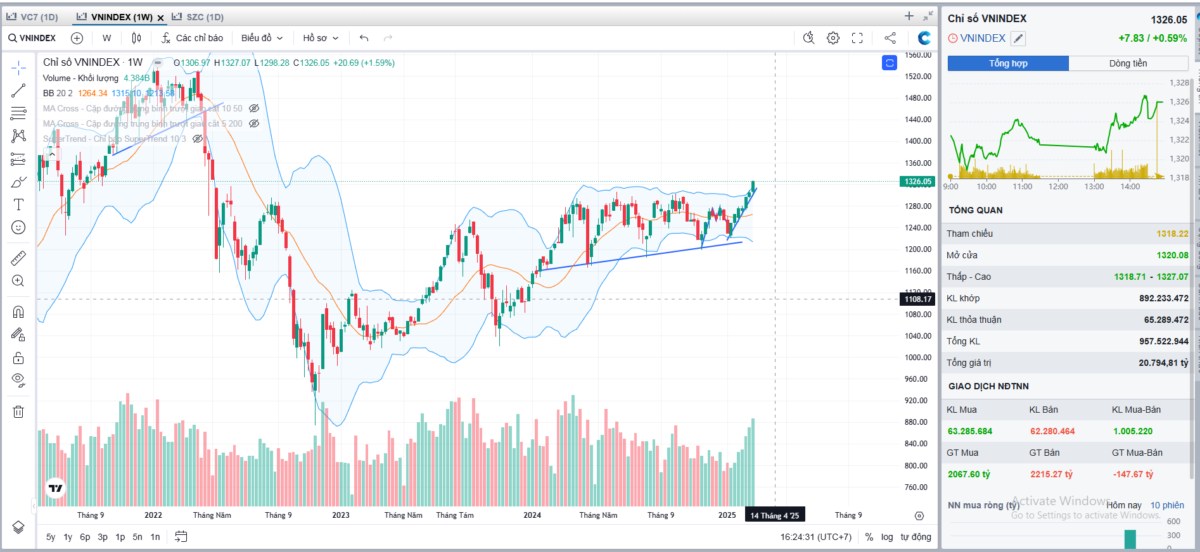
Task: Open symbol search for VNINDEX
Action: click(31, 38)
